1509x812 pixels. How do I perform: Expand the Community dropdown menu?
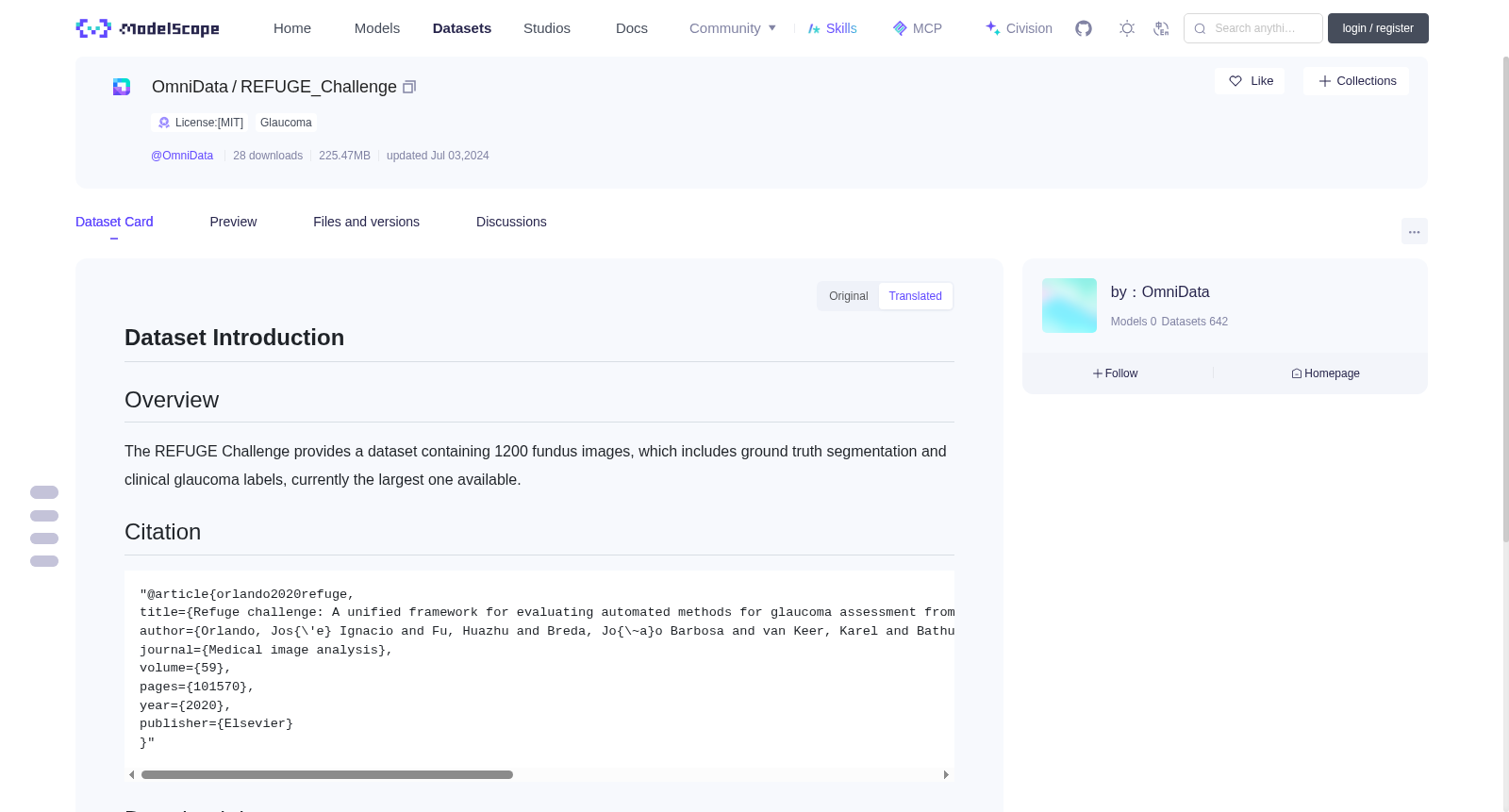(x=733, y=28)
